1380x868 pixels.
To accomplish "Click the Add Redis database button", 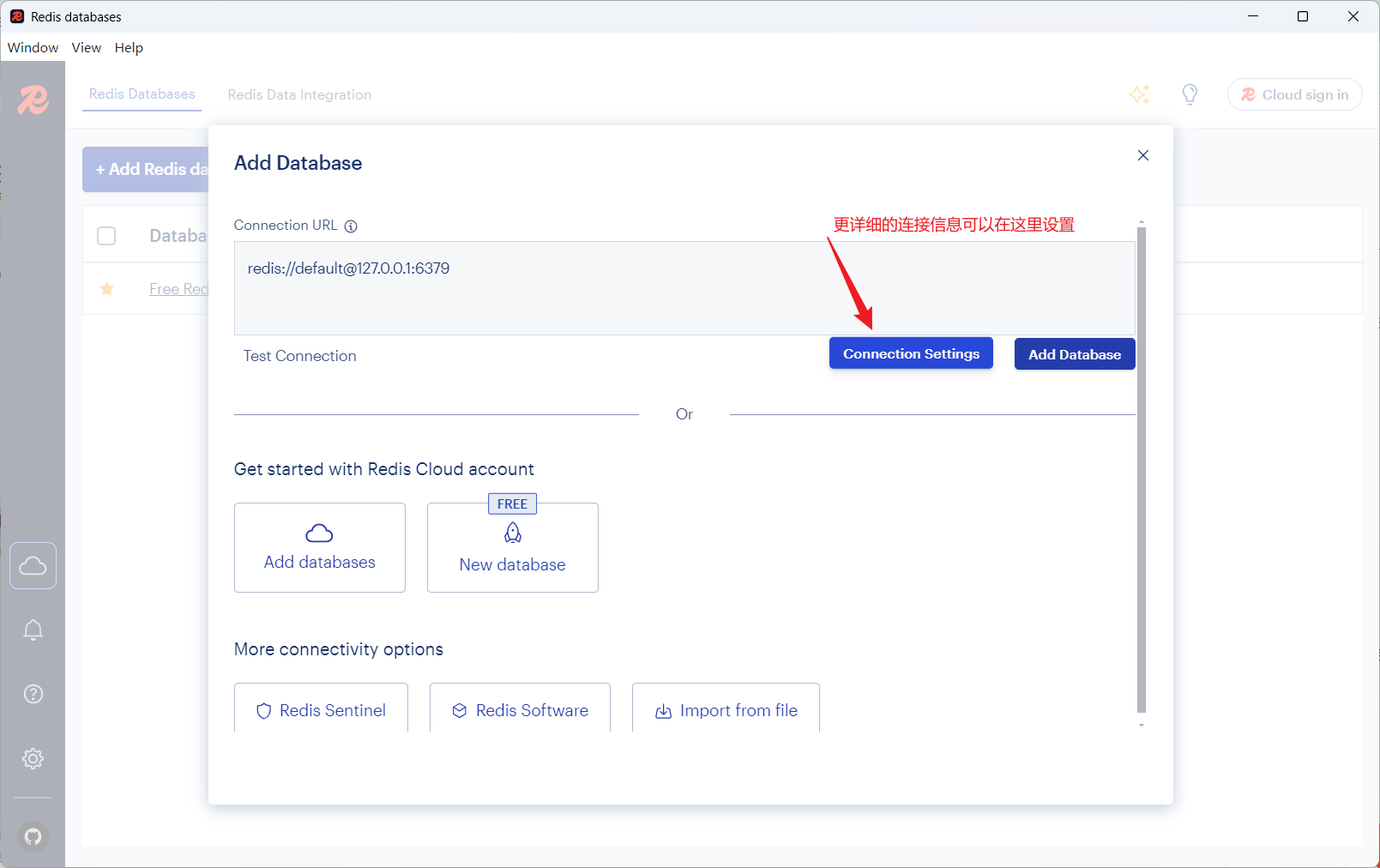I will [146, 170].
